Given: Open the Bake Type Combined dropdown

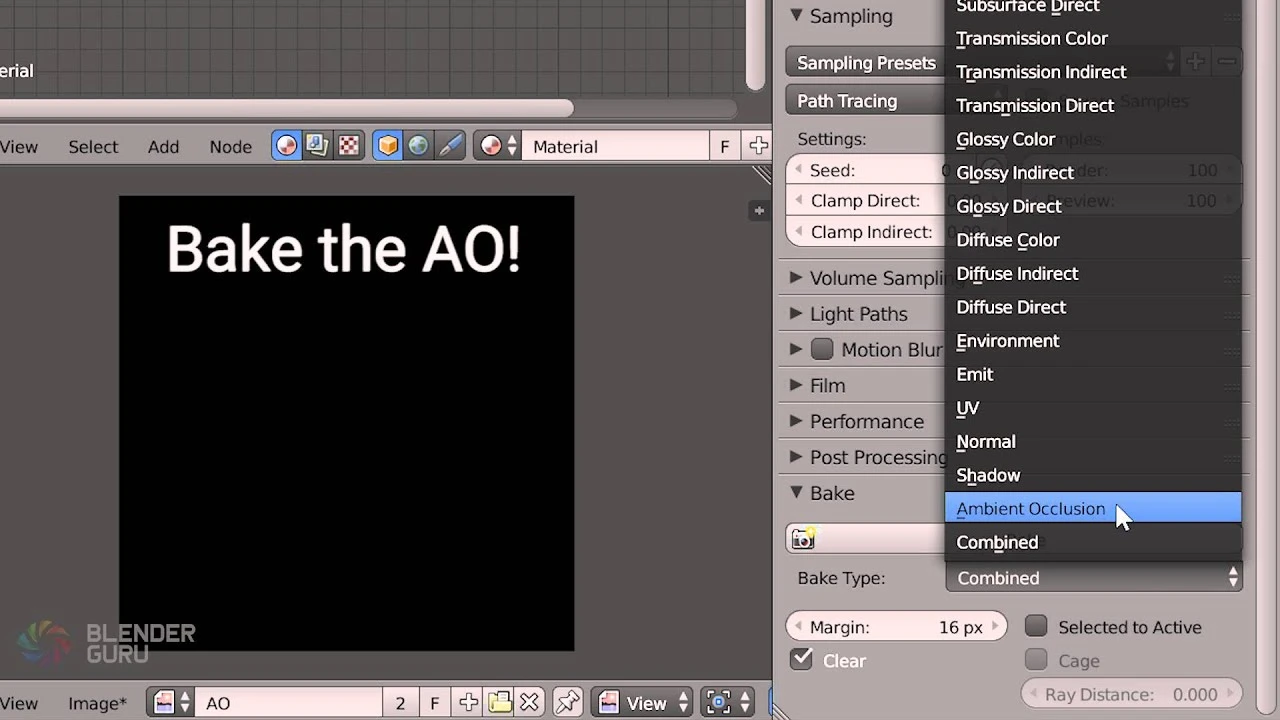Looking at the screenshot, I should 1094,577.
